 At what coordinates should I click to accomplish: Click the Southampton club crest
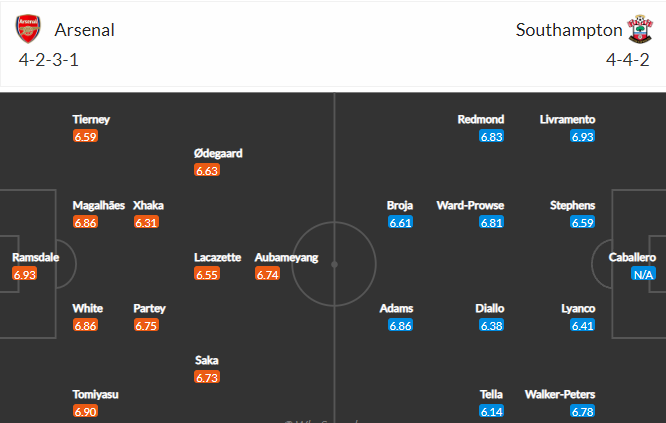(639, 29)
